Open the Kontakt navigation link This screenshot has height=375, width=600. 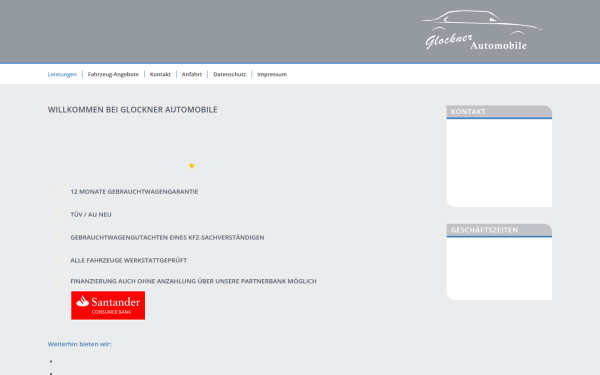pos(160,74)
